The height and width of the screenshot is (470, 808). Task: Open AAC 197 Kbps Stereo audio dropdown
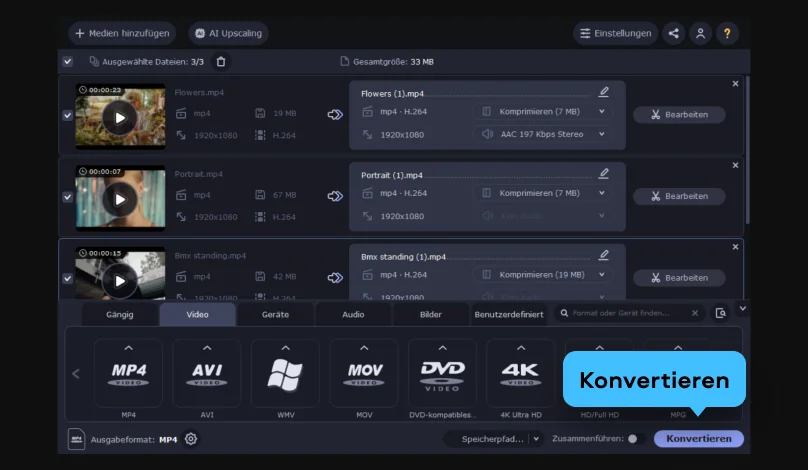tap(543, 134)
